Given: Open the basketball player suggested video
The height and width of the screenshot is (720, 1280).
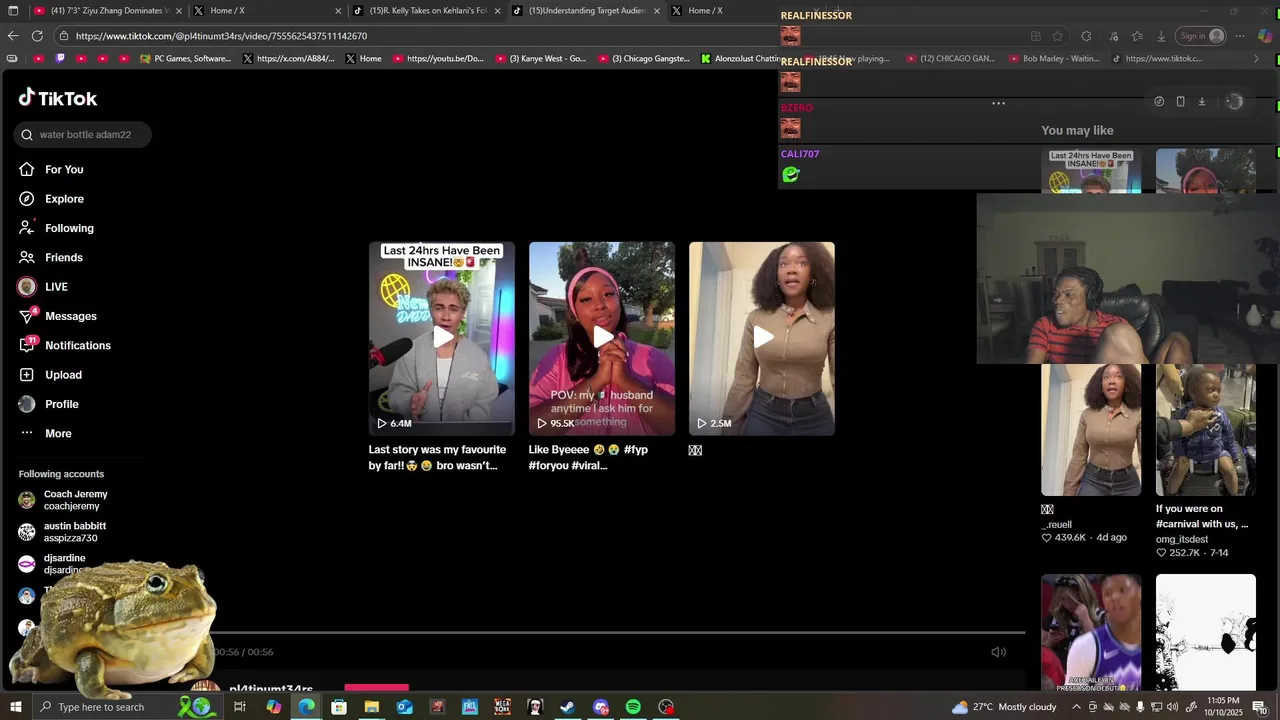Looking at the screenshot, I should (1091, 632).
